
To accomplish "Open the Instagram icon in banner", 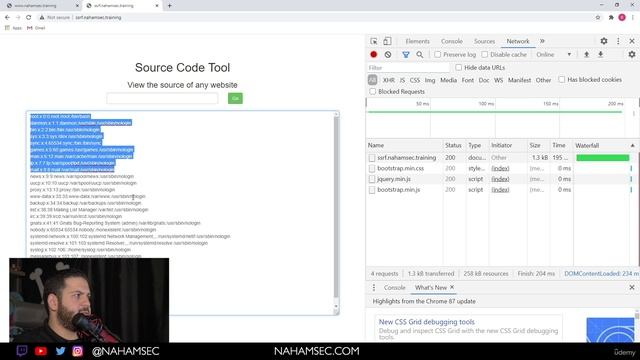I will point(78,351).
